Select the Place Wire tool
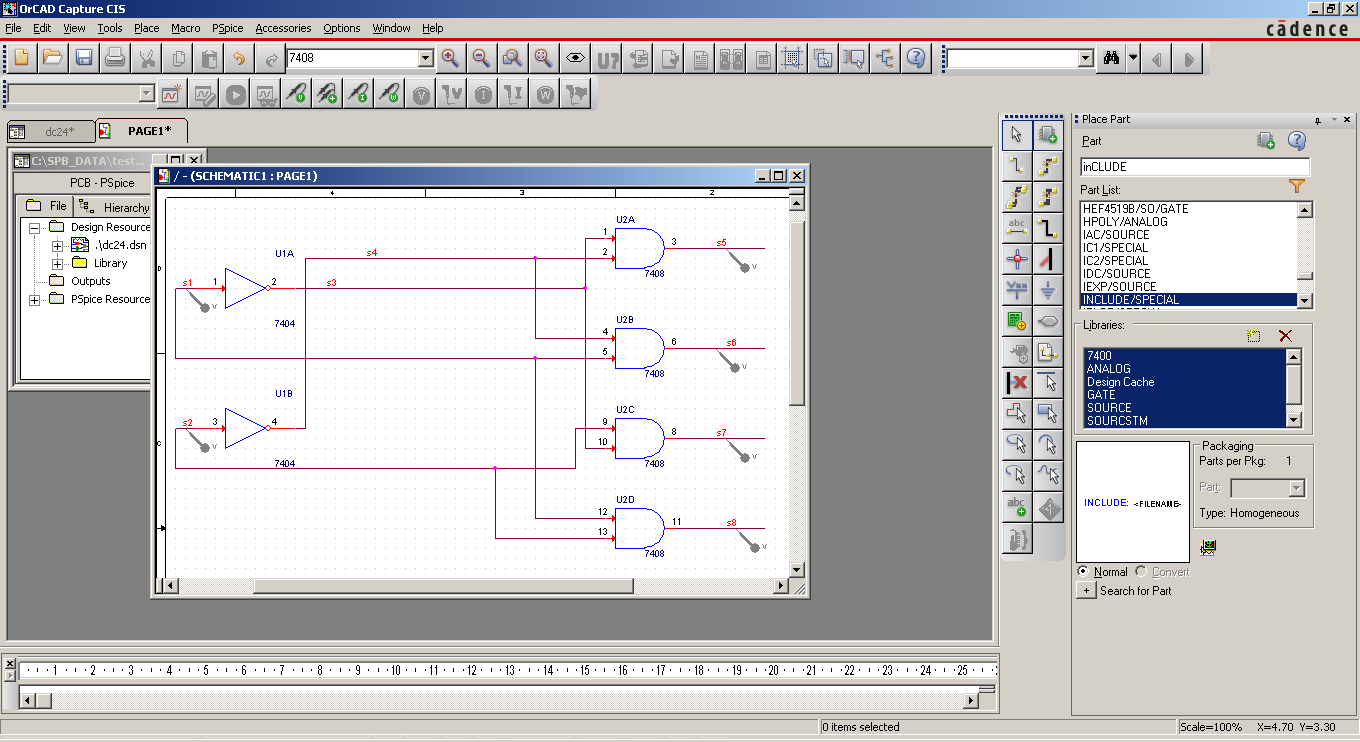The image size is (1360, 742). click(x=1017, y=165)
